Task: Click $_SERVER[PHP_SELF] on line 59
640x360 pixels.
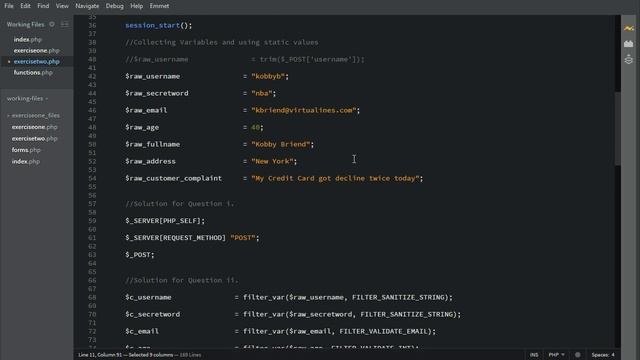Action: [163, 221]
